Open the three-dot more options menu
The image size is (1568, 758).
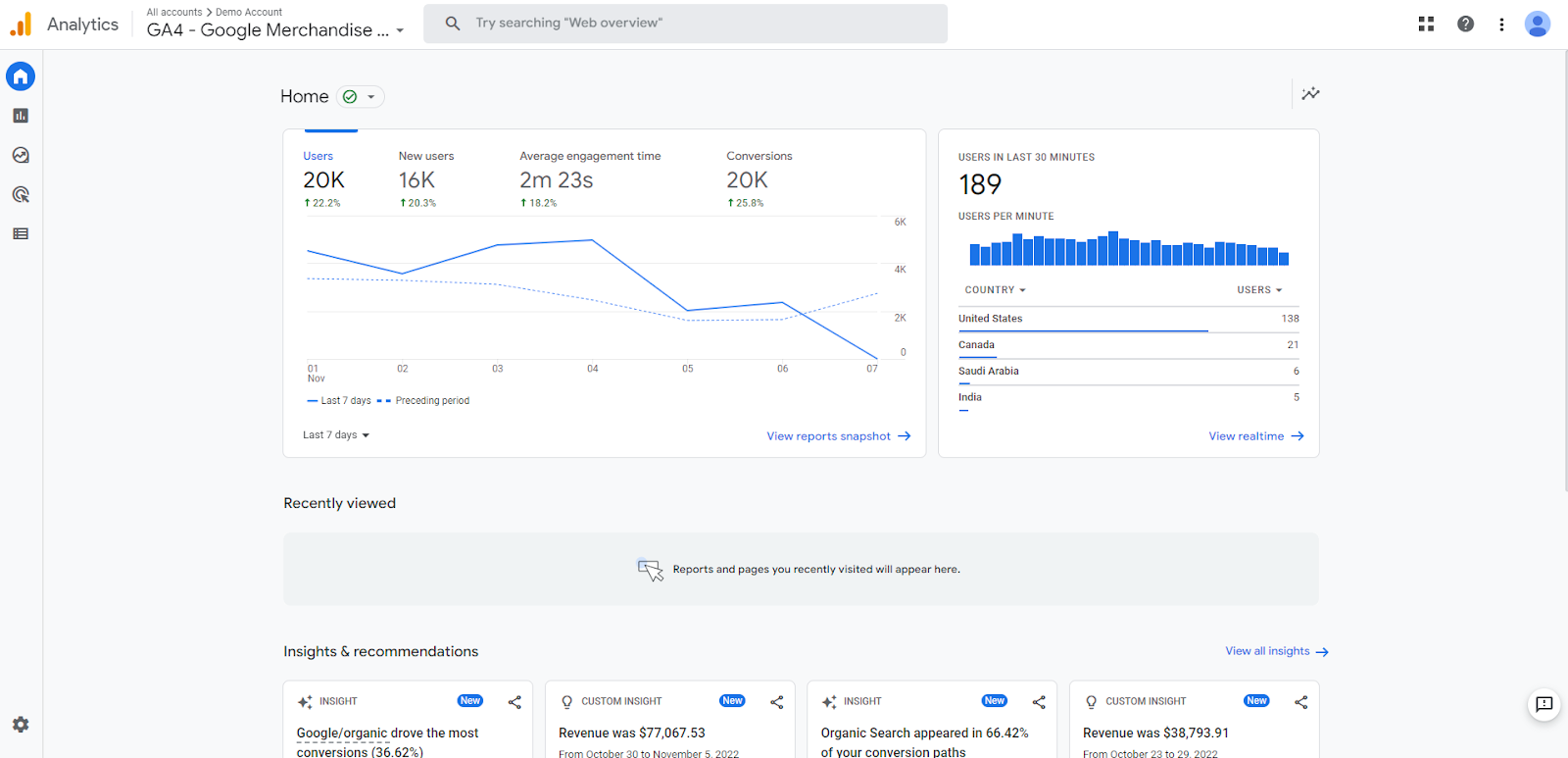(x=1501, y=25)
